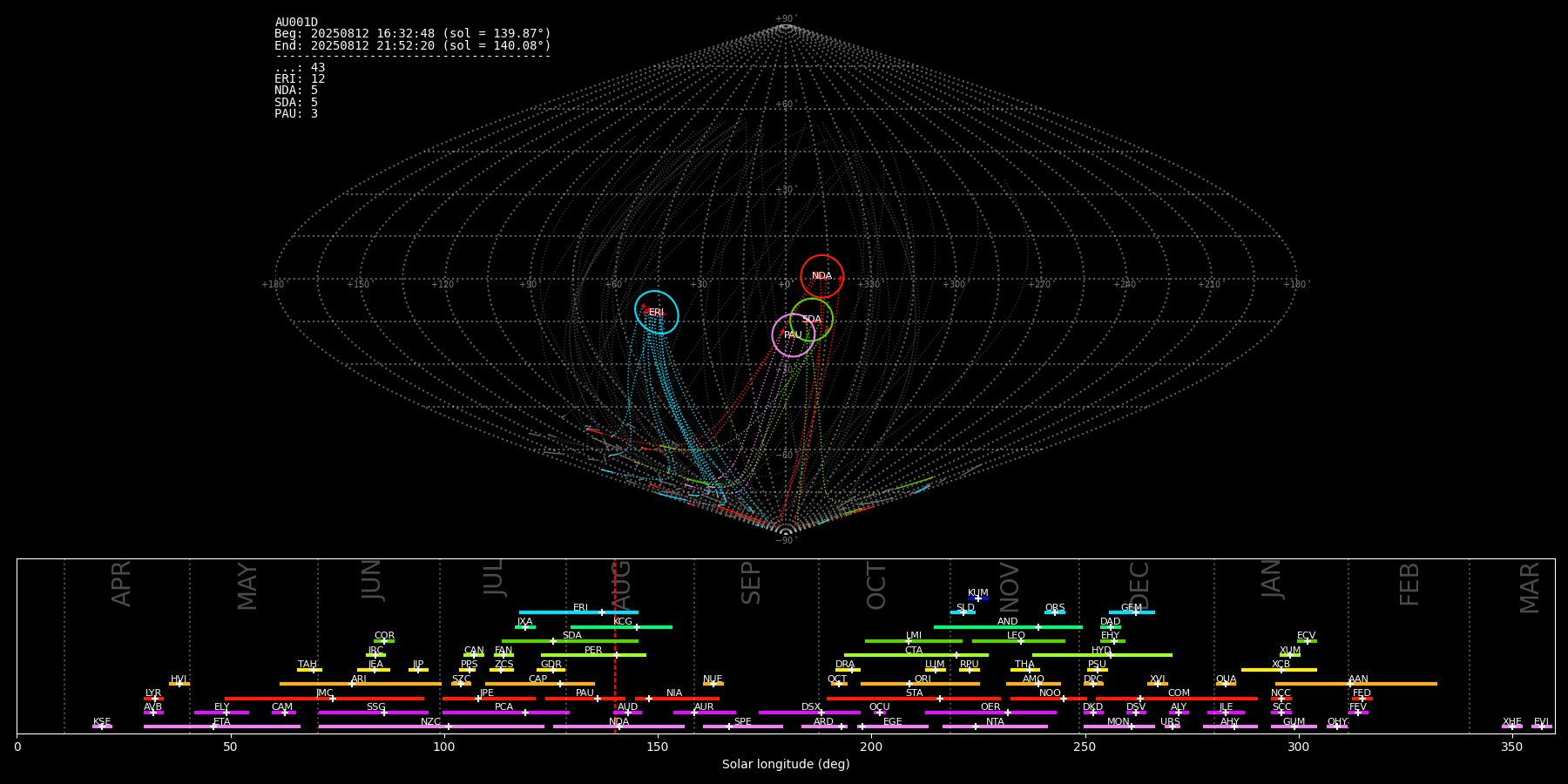Screen dimensions: 1568x784
Task: Select the QUA shower bar on timeline
Action: click(x=1226, y=684)
